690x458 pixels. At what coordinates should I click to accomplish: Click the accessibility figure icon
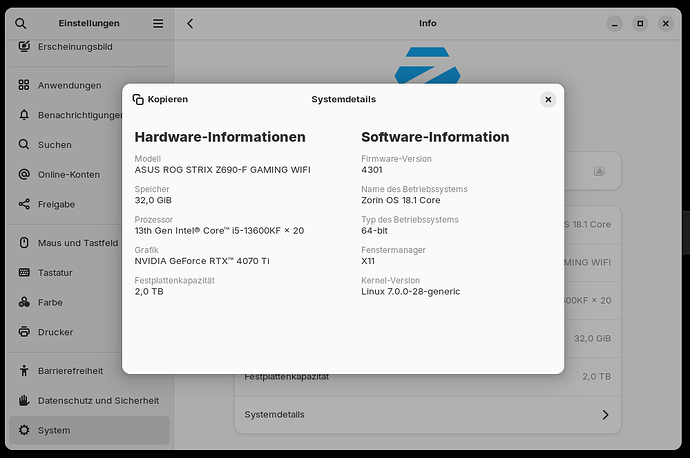(24, 370)
